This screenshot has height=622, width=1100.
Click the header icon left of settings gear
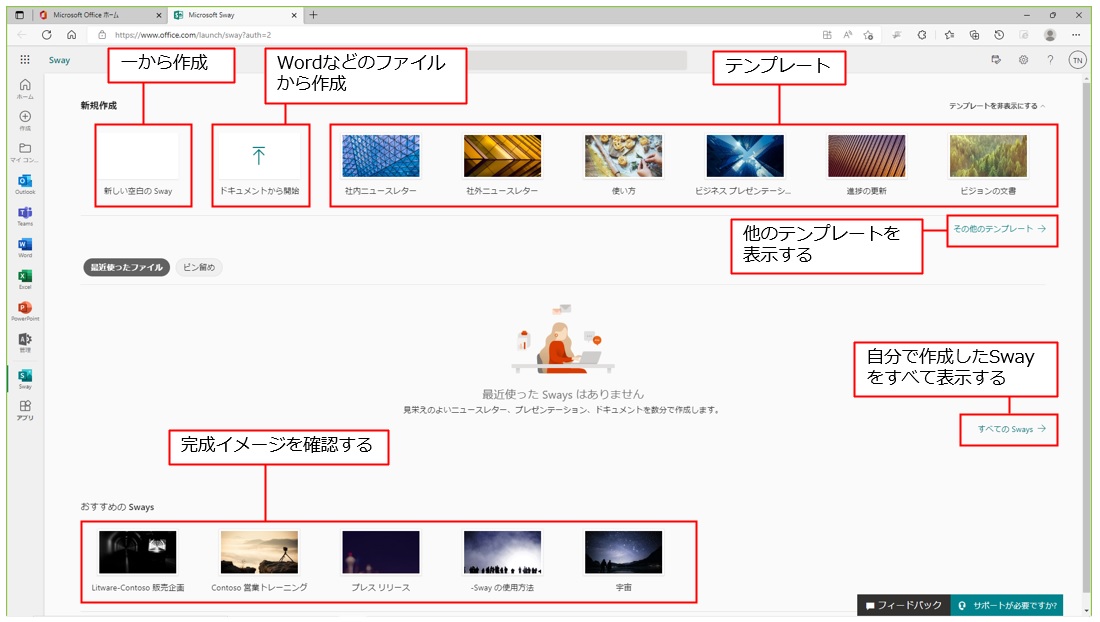coord(996,60)
